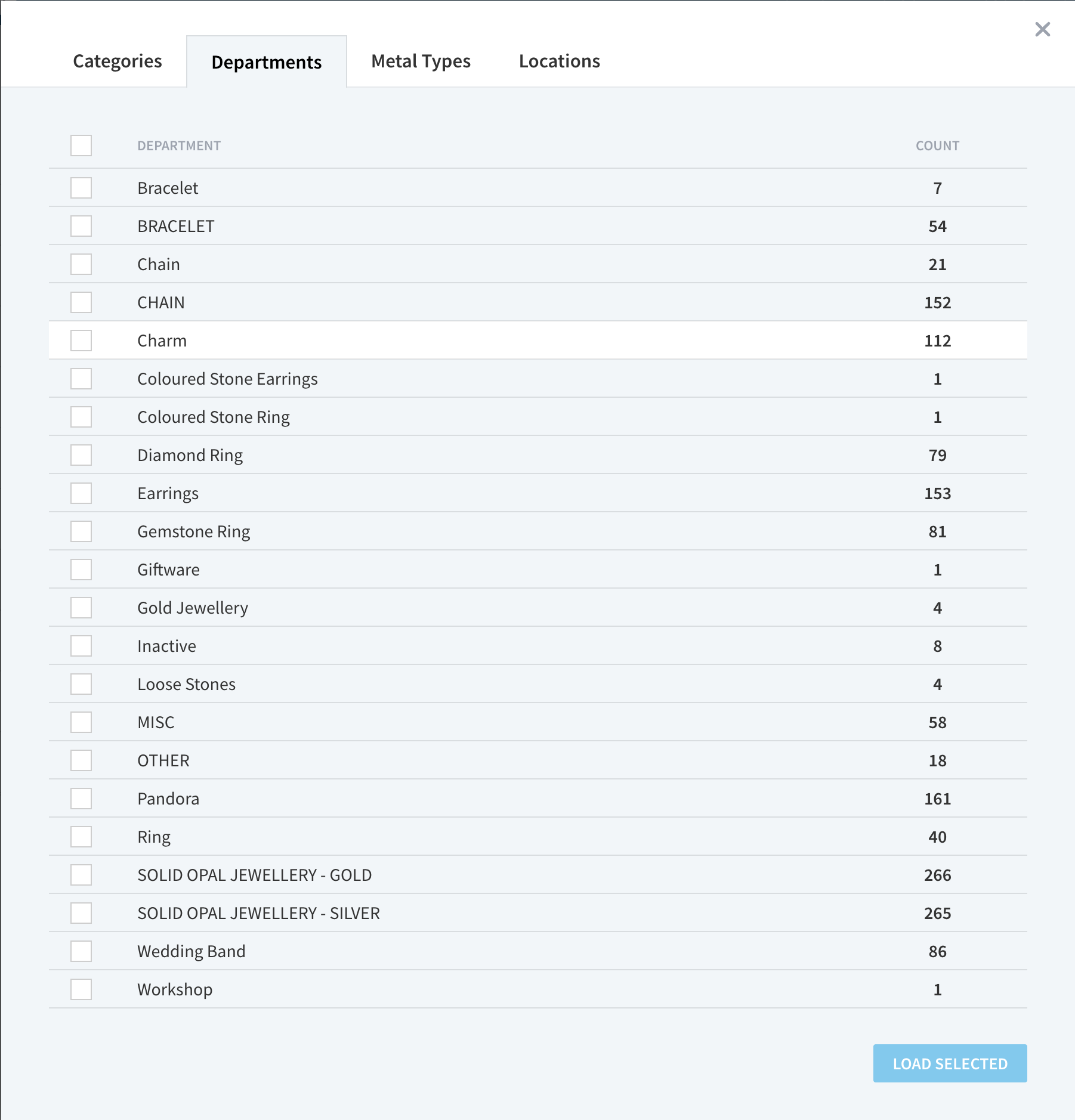Click the Load Selected button
The image size is (1075, 1120).
(950, 1063)
